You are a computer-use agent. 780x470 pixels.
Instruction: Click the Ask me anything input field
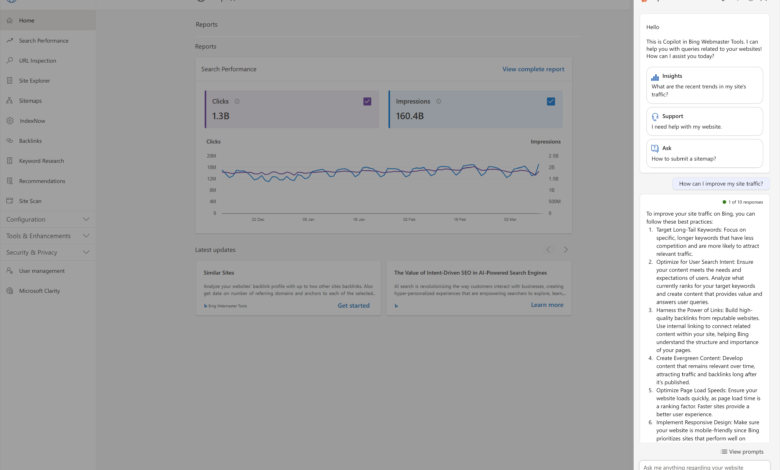tap(704, 467)
